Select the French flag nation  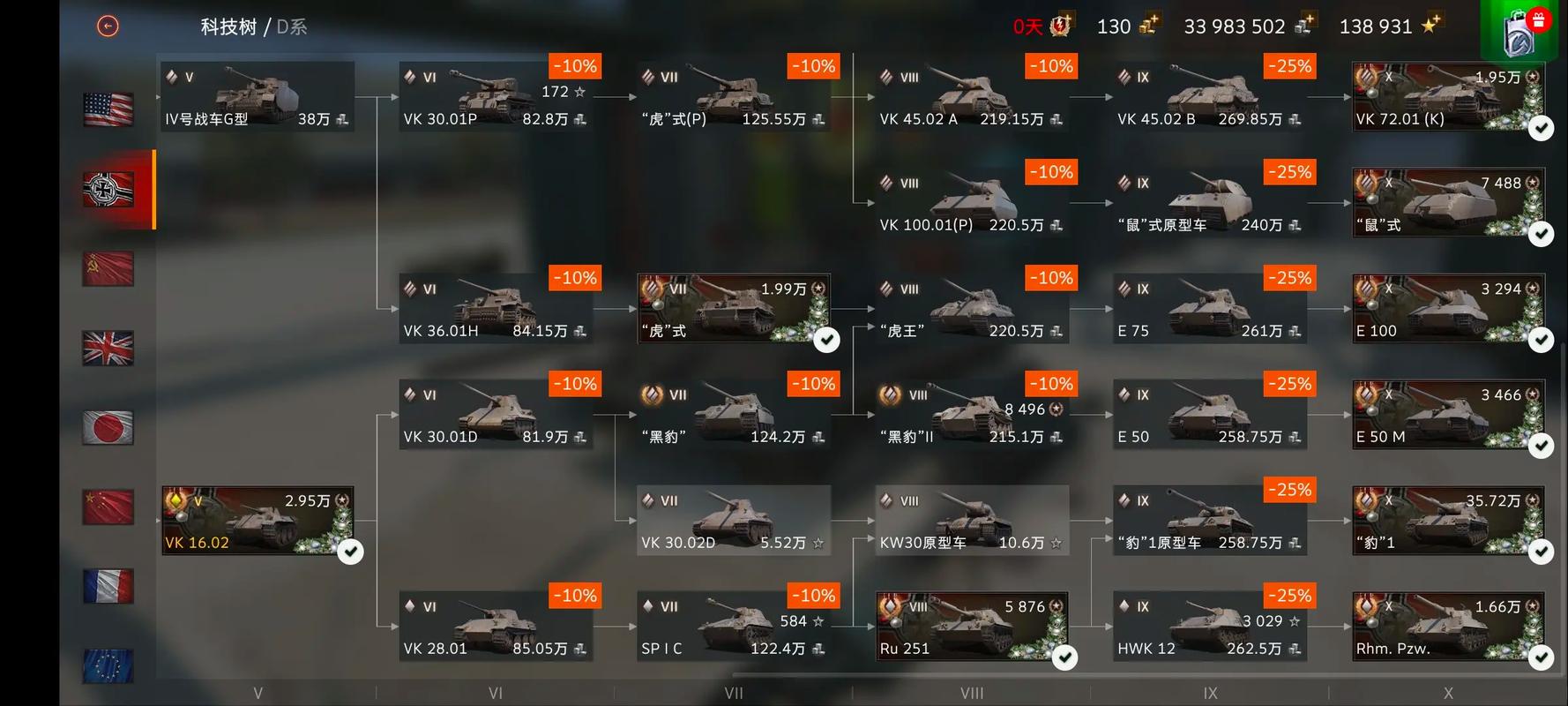108,586
